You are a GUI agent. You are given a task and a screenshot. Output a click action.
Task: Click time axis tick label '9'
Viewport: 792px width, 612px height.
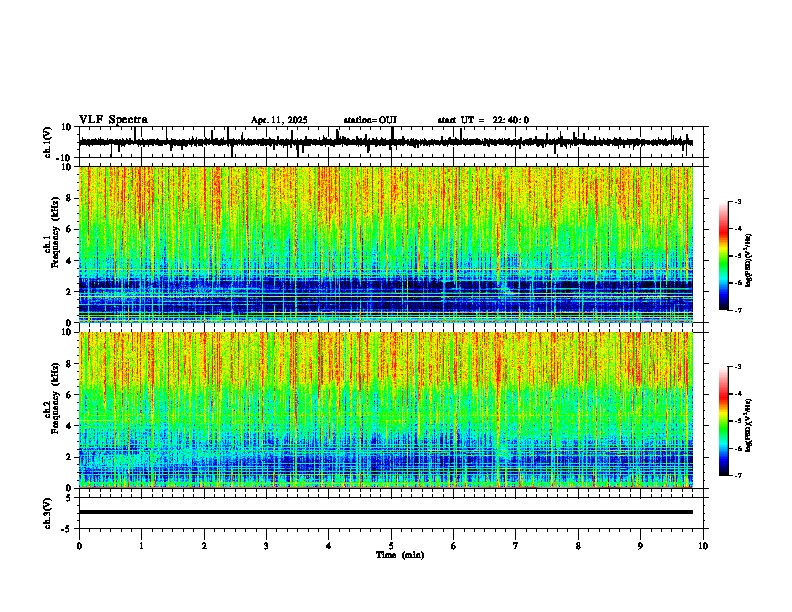[640, 546]
